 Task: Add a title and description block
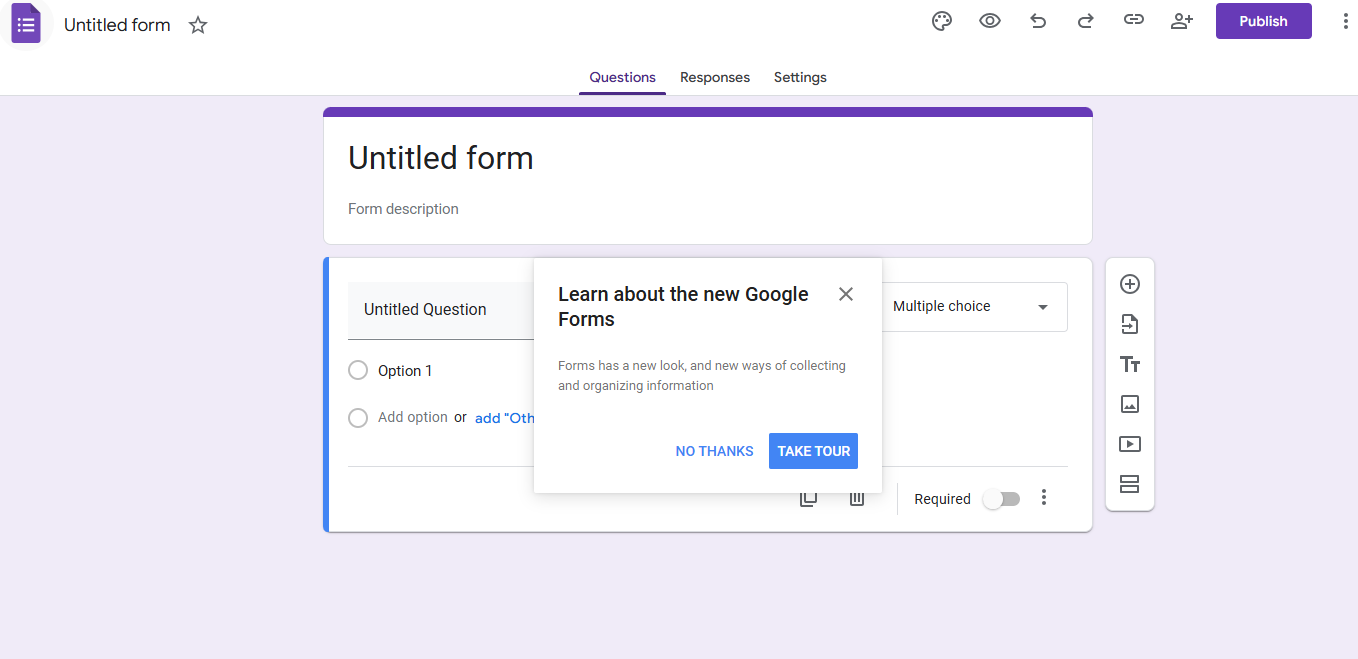[1130, 364]
